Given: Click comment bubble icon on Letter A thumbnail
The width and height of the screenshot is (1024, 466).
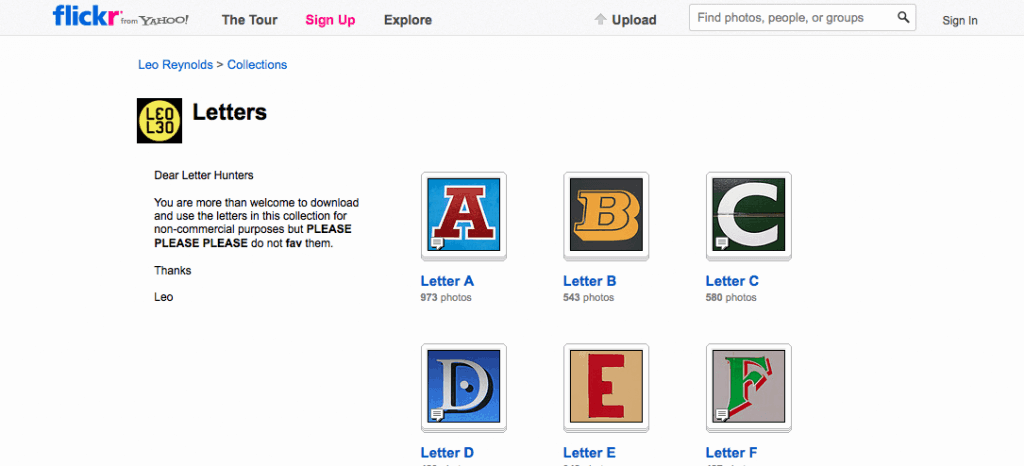Looking at the screenshot, I should click(x=437, y=243).
